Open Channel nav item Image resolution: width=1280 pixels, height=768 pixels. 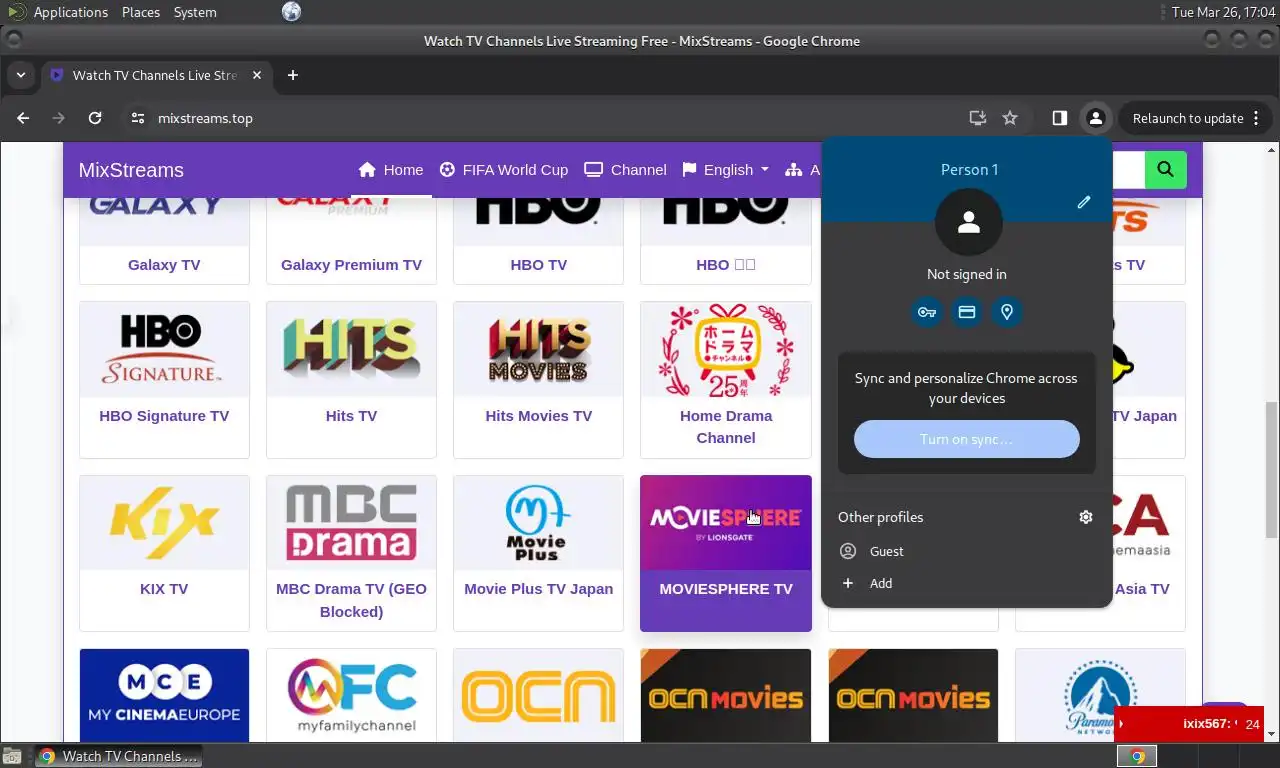click(626, 170)
